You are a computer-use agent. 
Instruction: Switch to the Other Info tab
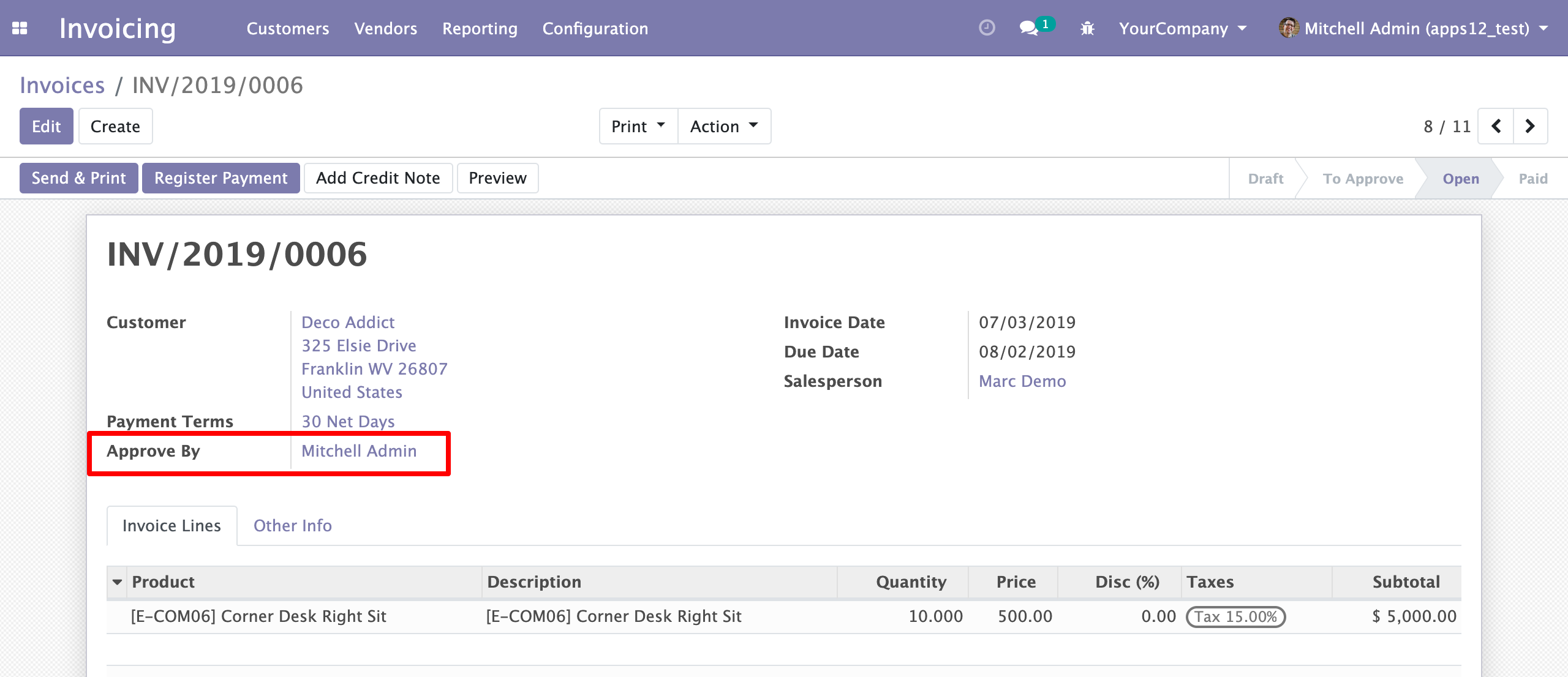[293, 525]
